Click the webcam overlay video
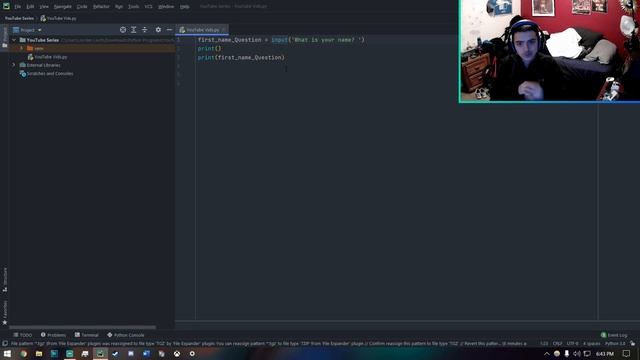 (x=549, y=51)
